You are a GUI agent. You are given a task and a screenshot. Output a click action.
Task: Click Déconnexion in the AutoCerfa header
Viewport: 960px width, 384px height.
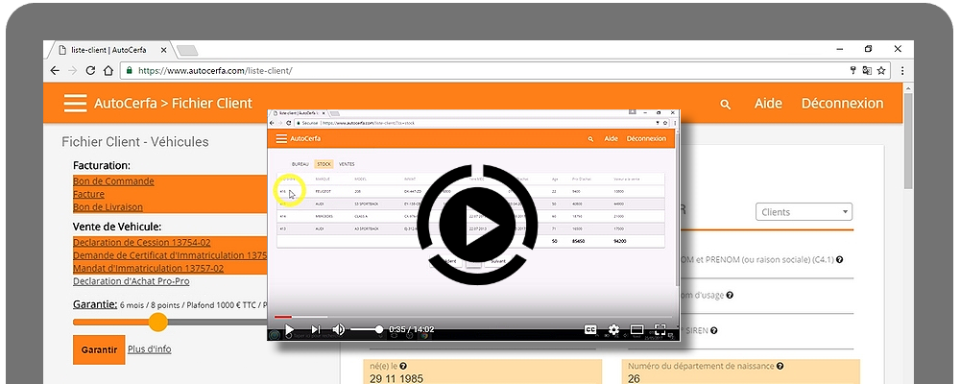(842, 104)
